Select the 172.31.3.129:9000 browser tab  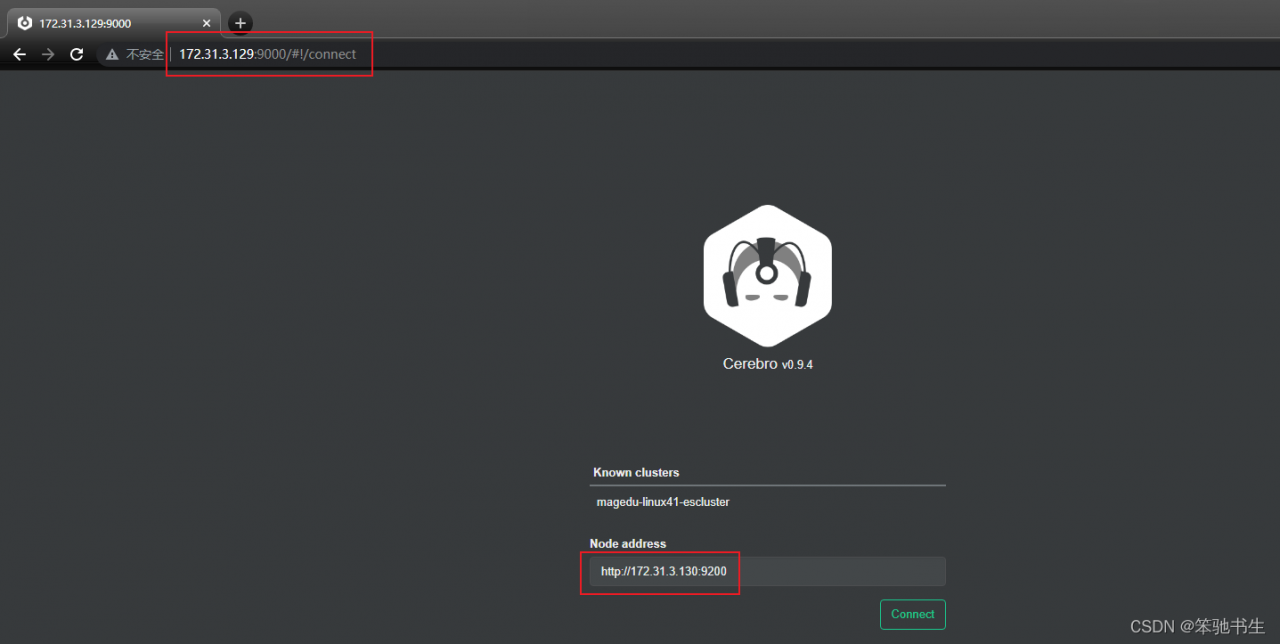pos(115,23)
